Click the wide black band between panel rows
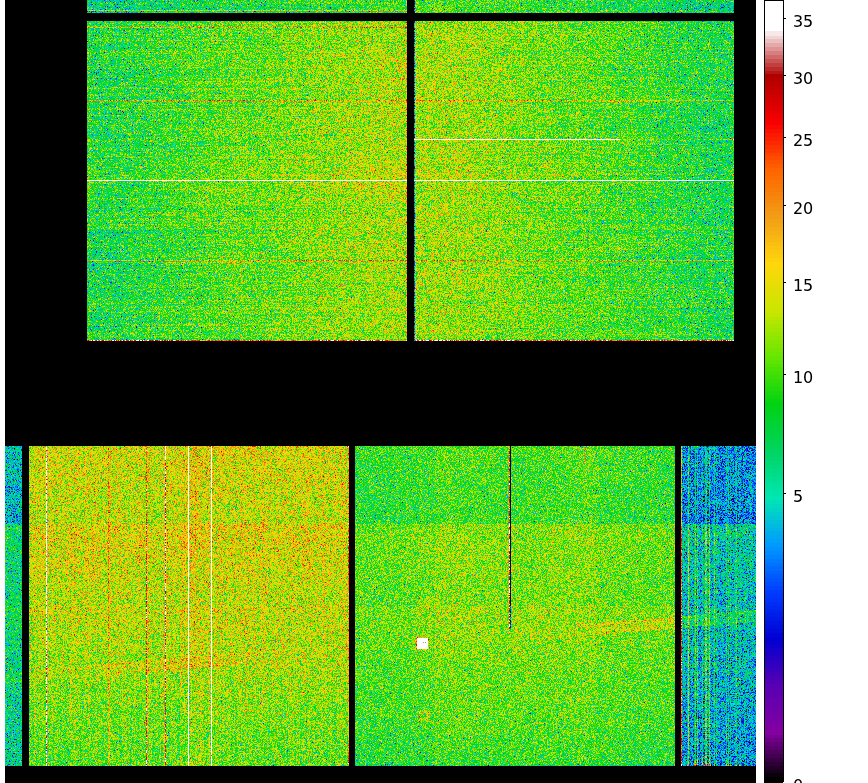The image size is (868, 783). (x=380, y=393)
